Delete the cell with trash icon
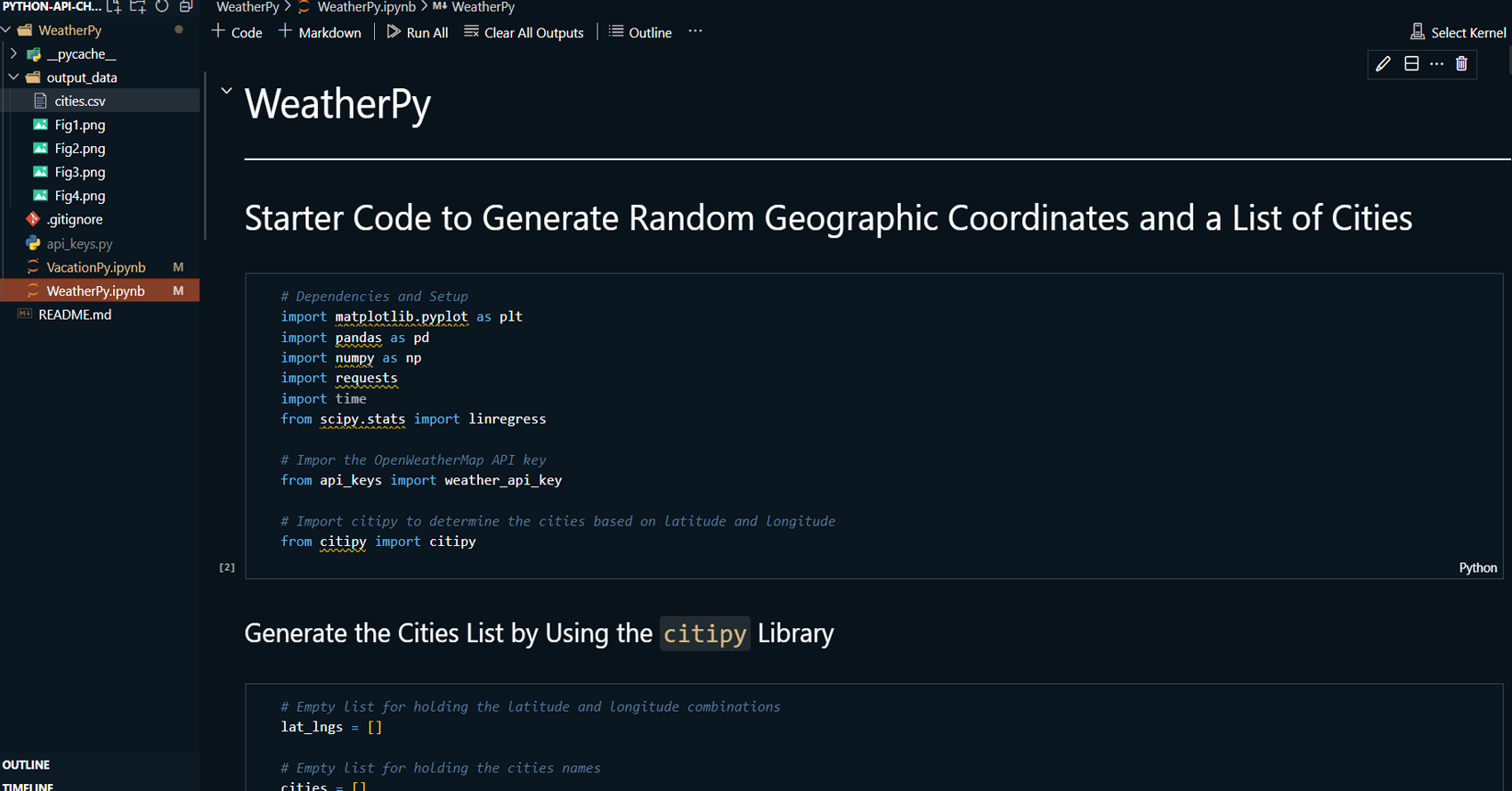 click(x=1461, y=64)
